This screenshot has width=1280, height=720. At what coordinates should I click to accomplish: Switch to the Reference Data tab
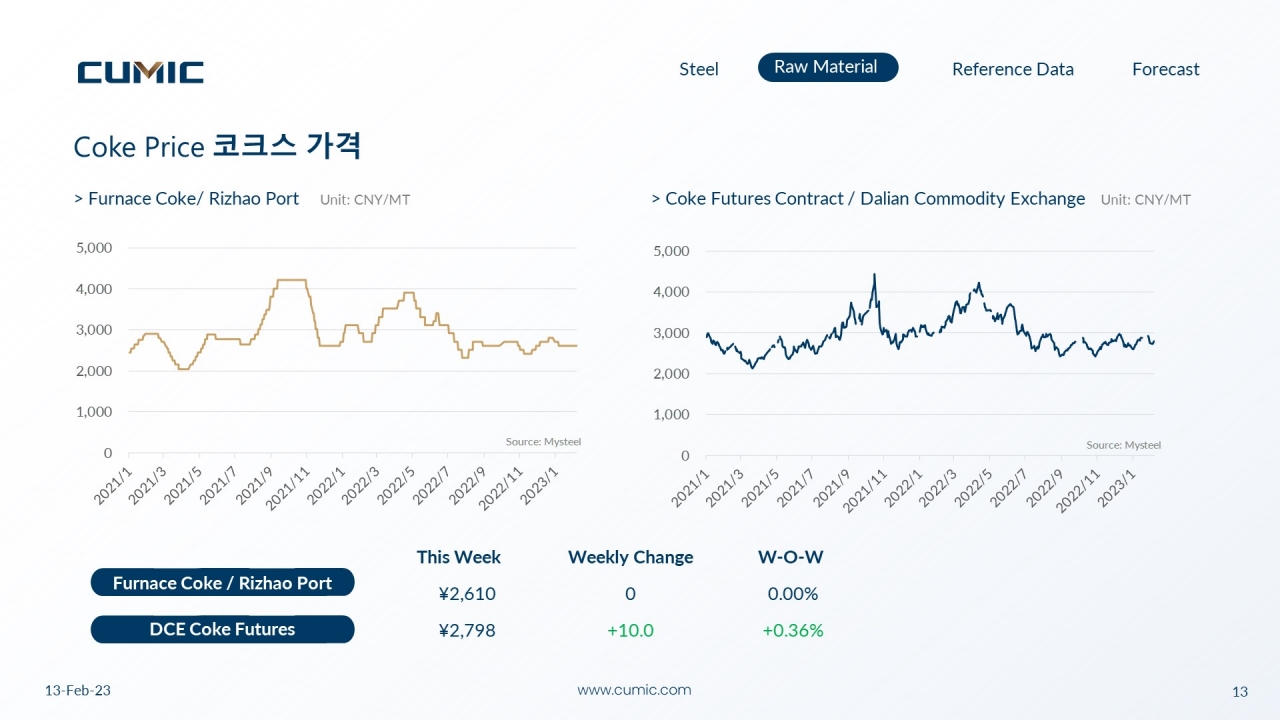(1013, 69)
